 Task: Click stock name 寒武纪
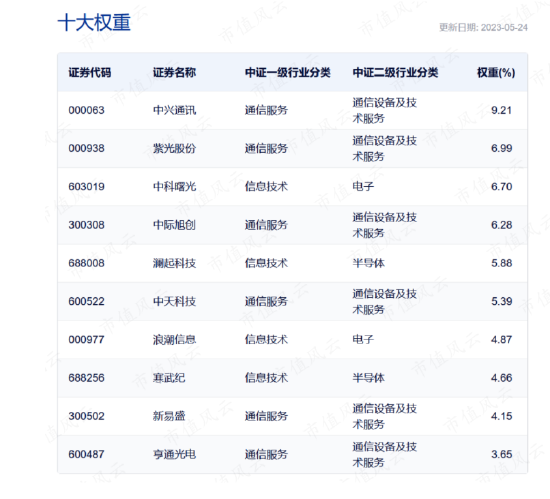click(x=169, y=378)
